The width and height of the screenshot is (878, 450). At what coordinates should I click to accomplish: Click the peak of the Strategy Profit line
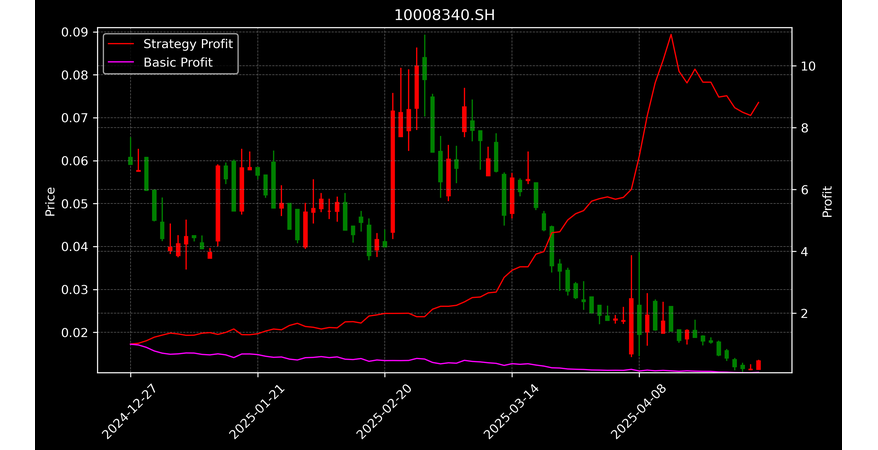pos(670,35)
